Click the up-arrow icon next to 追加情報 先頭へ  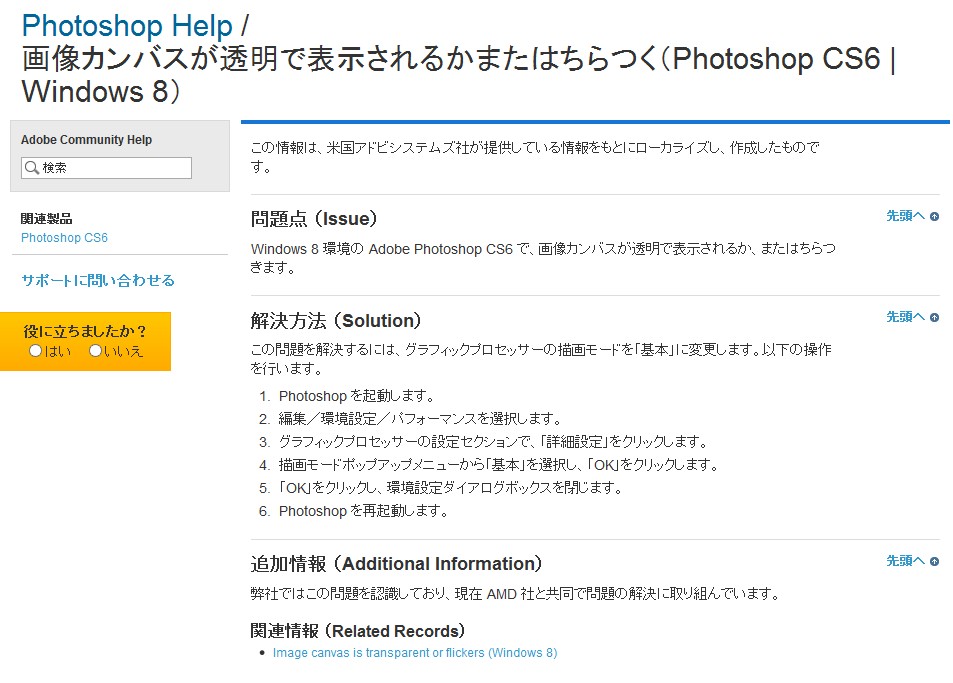[x=934, y=561]
